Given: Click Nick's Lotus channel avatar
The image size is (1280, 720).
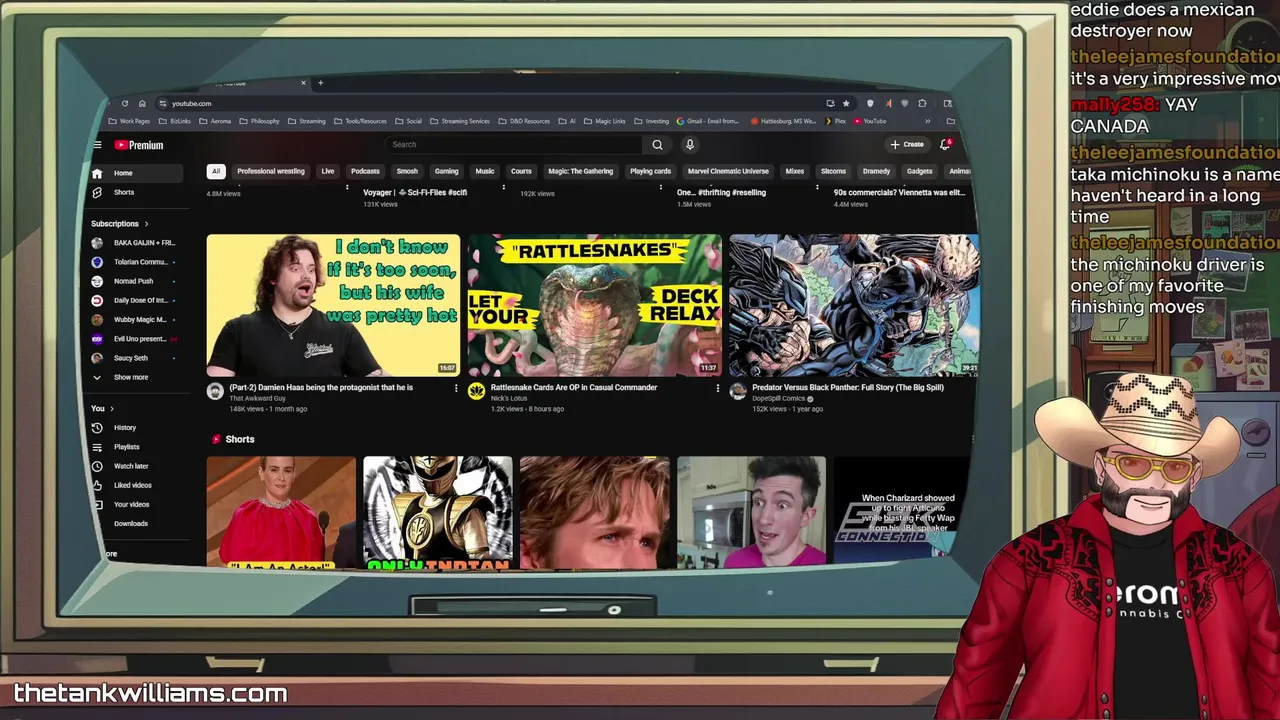Looking at the screenshot, I should (x=476, y=391).
